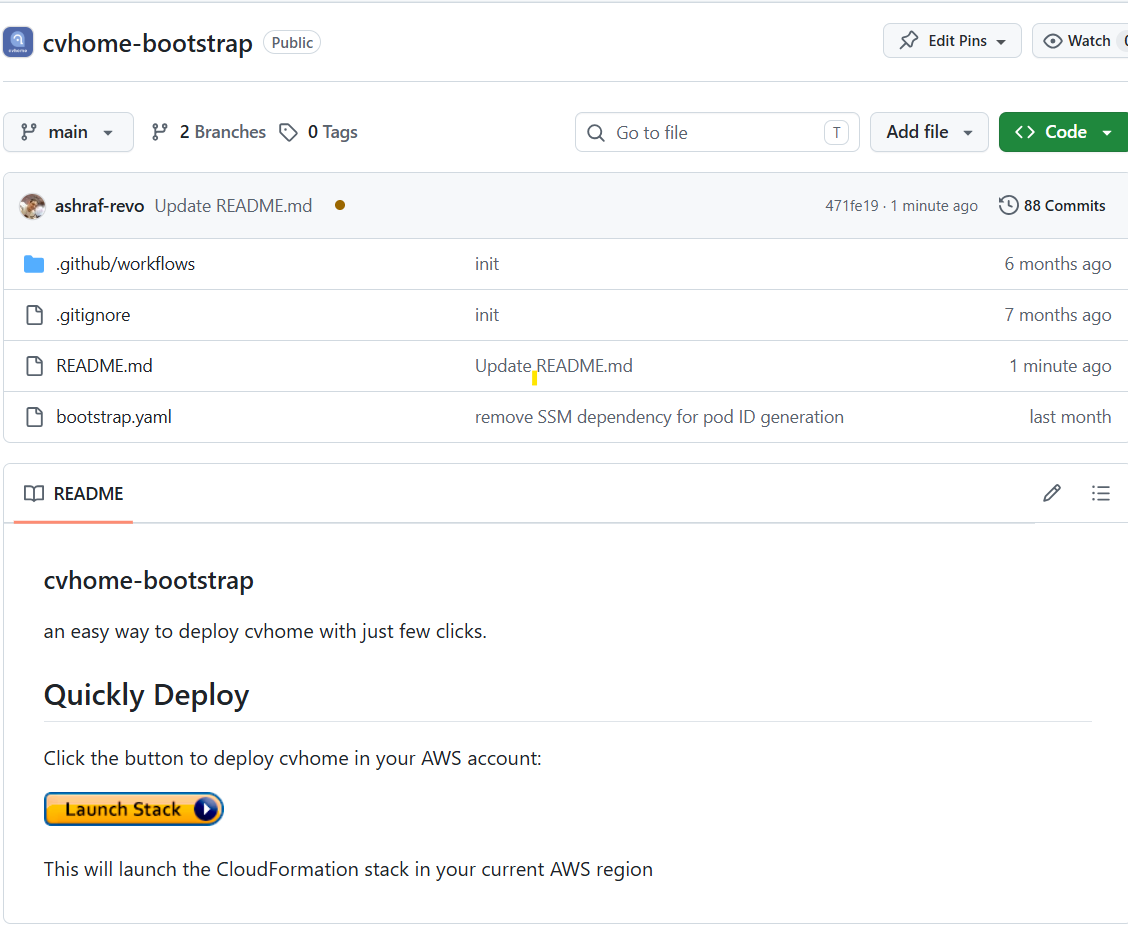Select the README tab
1128x933 pixels.
[x=73, y=493]
